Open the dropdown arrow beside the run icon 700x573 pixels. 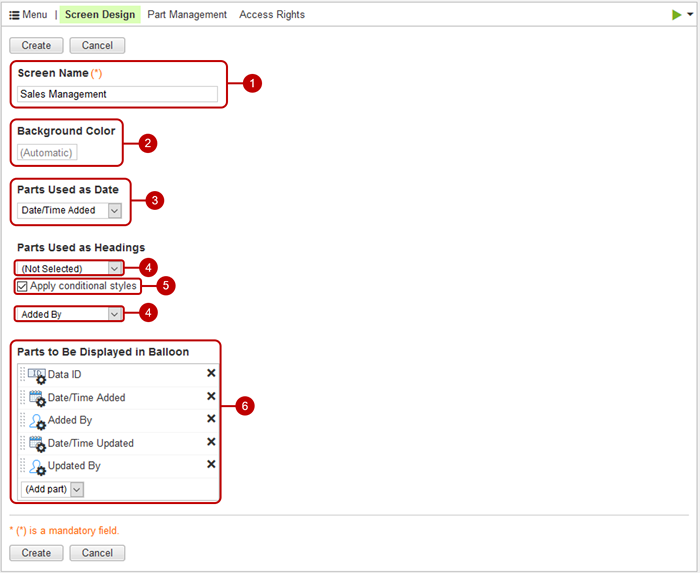coord(690,14)
